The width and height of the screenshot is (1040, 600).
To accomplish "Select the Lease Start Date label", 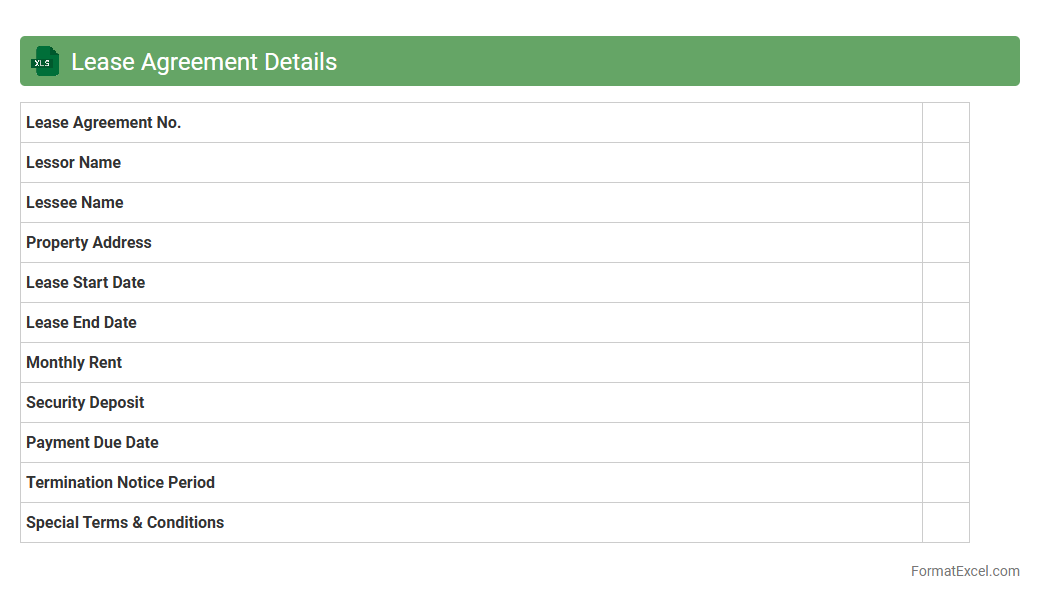I will [x=85, y=282].
